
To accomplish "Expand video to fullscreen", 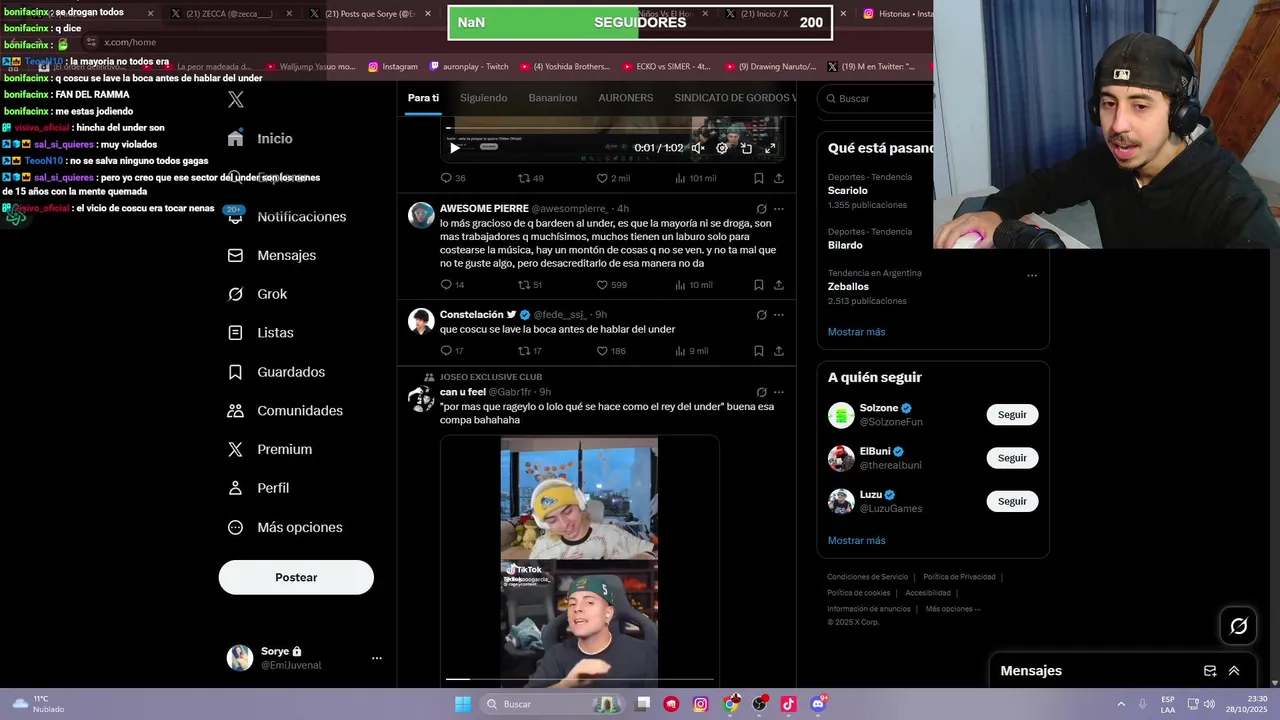I will 770,148.
